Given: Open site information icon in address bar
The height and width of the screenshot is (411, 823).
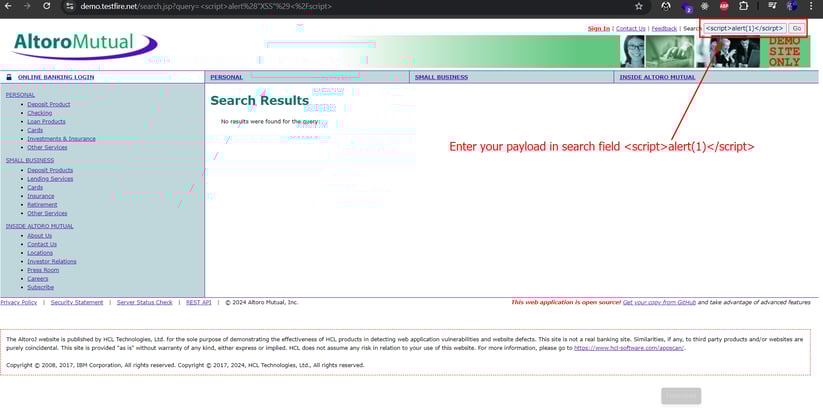Looking at the screenshot, I should coord(69,6).
